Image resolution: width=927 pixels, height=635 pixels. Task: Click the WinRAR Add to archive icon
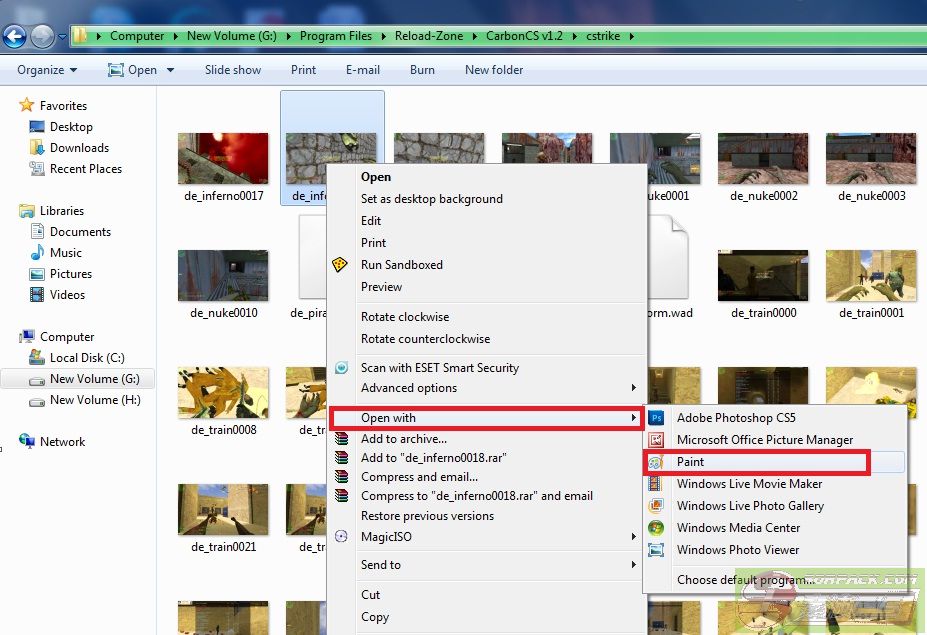pyautogui.click(x=342, y=439)
